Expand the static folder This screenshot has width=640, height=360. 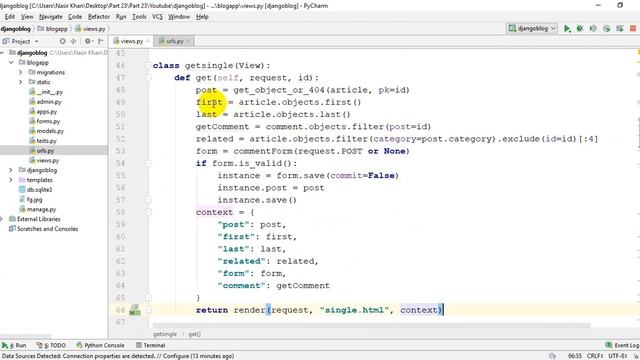21,82
